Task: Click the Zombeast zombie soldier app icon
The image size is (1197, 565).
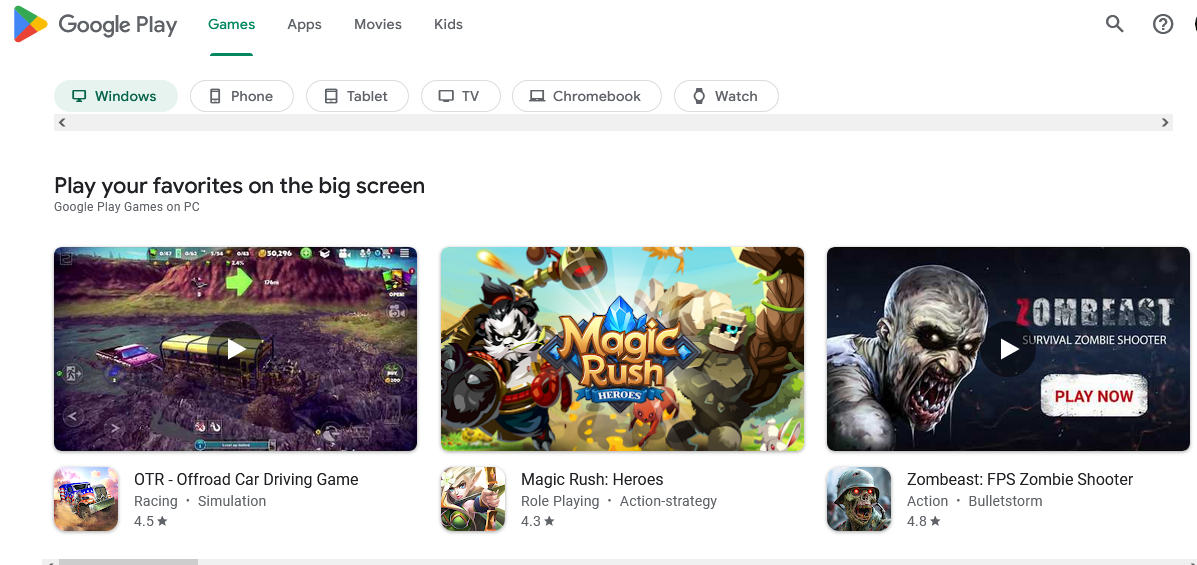Action: 859,499
